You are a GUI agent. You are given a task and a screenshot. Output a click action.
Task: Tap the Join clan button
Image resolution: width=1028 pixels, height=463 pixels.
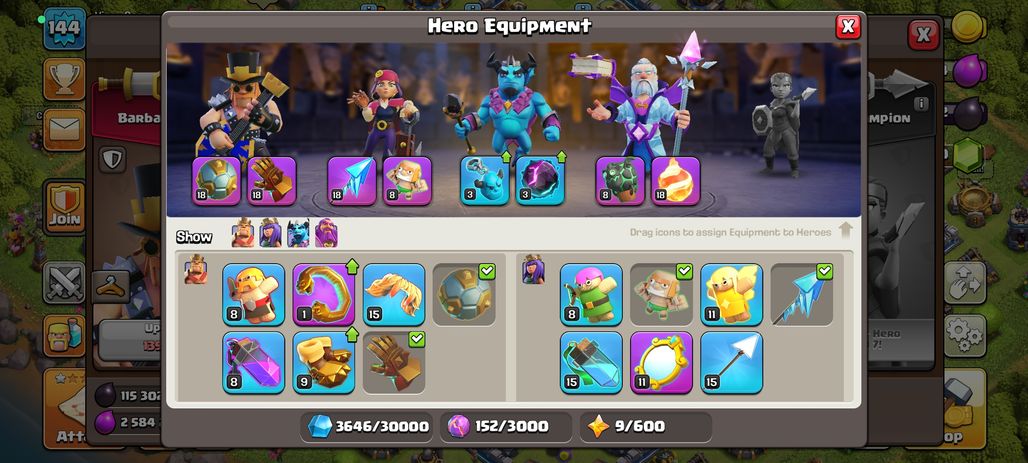coord(64,208)
